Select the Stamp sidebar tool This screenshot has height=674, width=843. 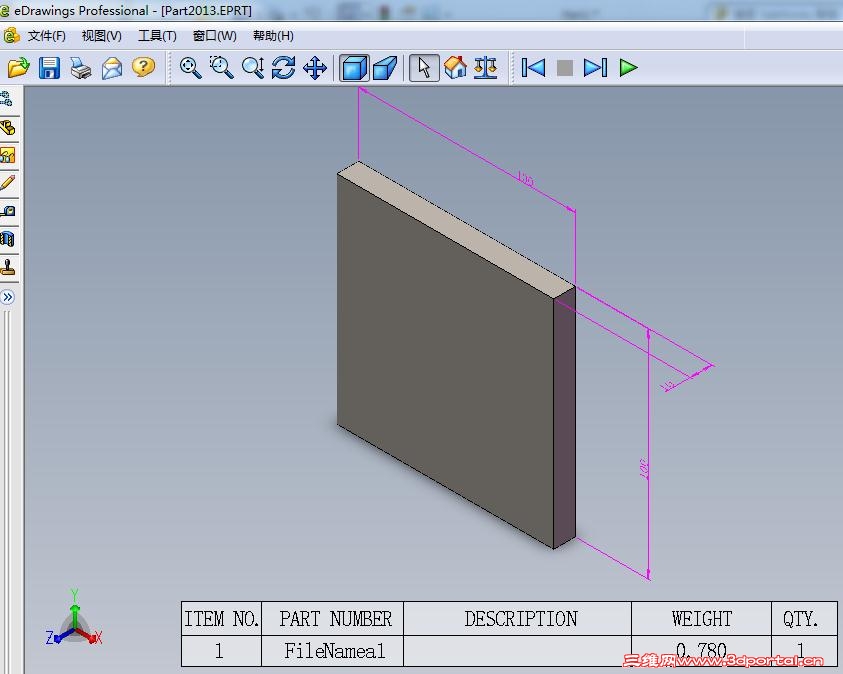point(8,267)
